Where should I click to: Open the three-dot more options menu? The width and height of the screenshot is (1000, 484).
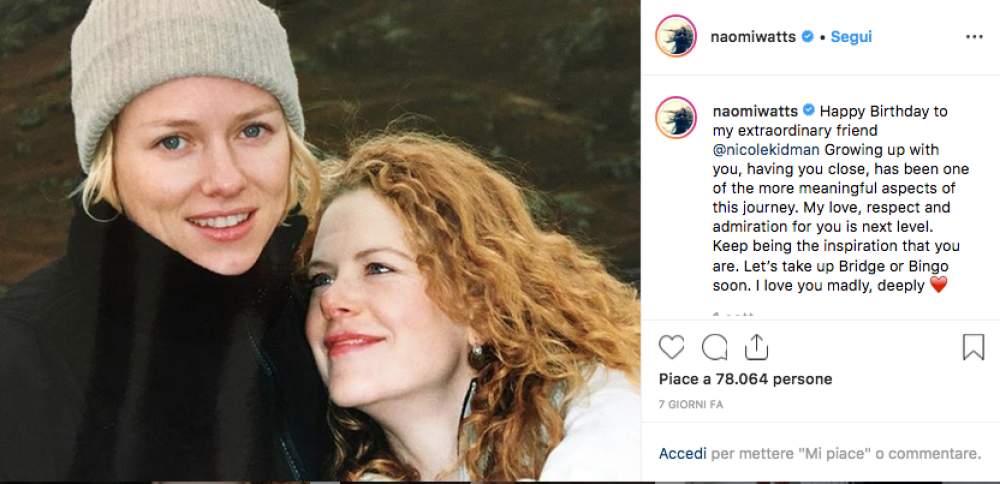click(x=974, y=37)
